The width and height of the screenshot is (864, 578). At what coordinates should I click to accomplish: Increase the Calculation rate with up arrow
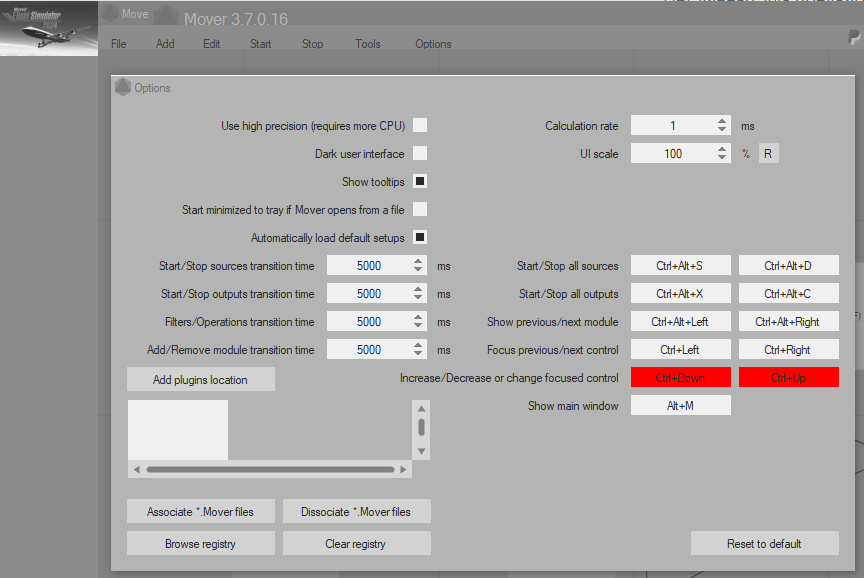722,121
